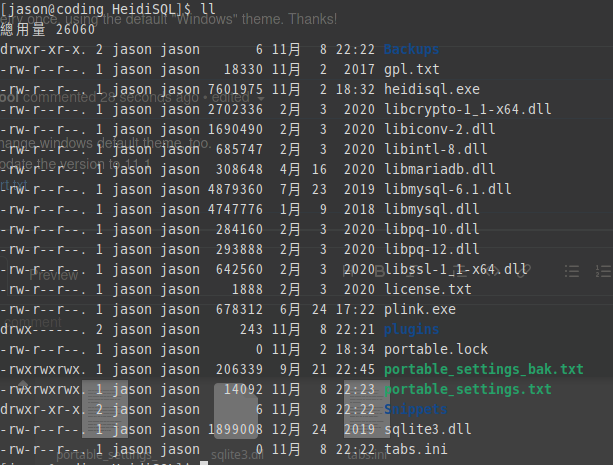Click the timestamp 18:32 on heidisql.exe row

[x=355, y=89]
